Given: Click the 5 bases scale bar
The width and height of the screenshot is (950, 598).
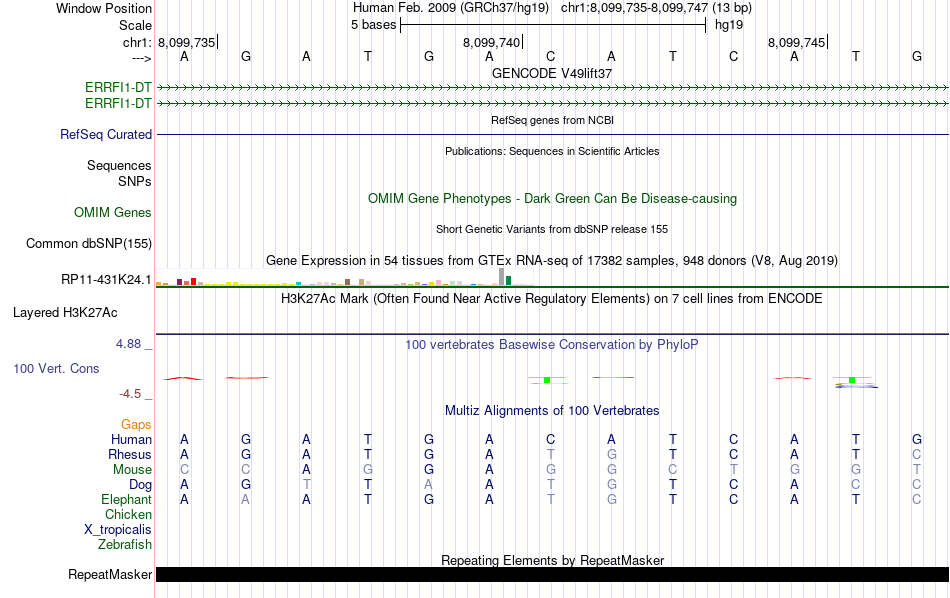Looking at the screenshot, I should point(553,25).
